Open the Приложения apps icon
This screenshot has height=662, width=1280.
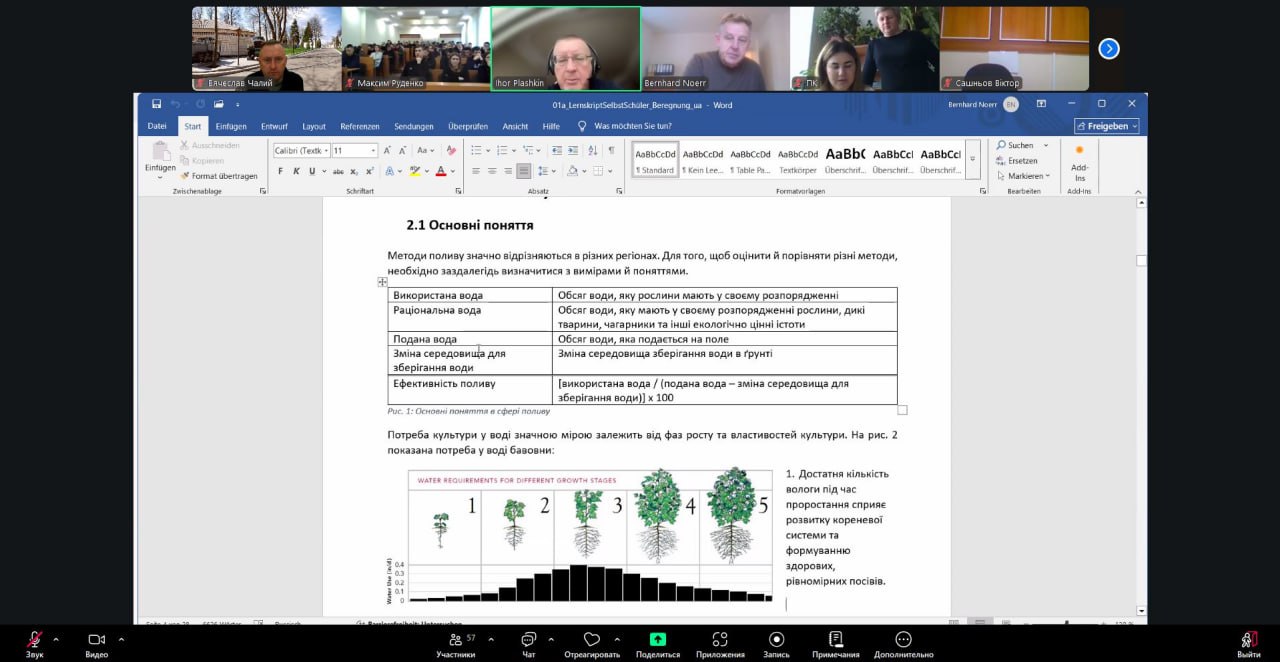[x=720, y=640]
